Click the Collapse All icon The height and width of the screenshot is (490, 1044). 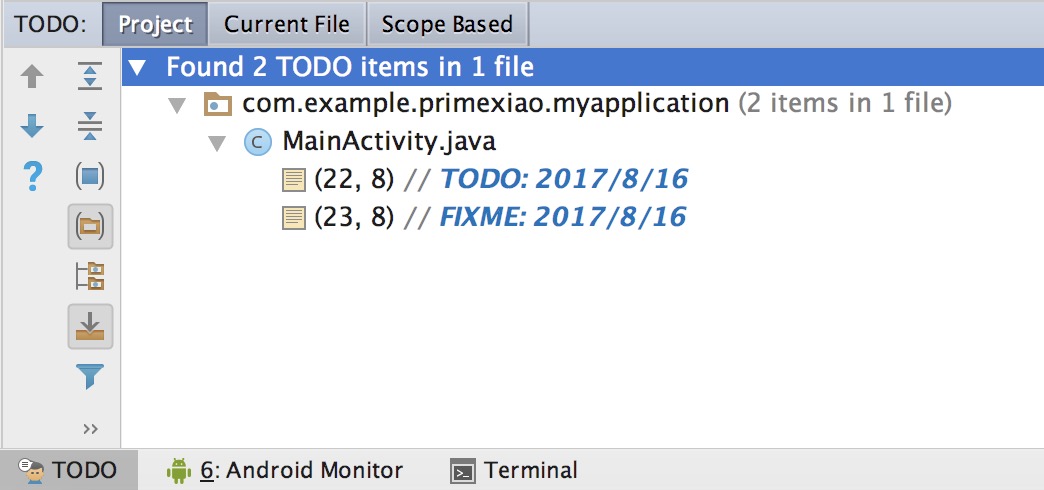(x=90, y=126)
